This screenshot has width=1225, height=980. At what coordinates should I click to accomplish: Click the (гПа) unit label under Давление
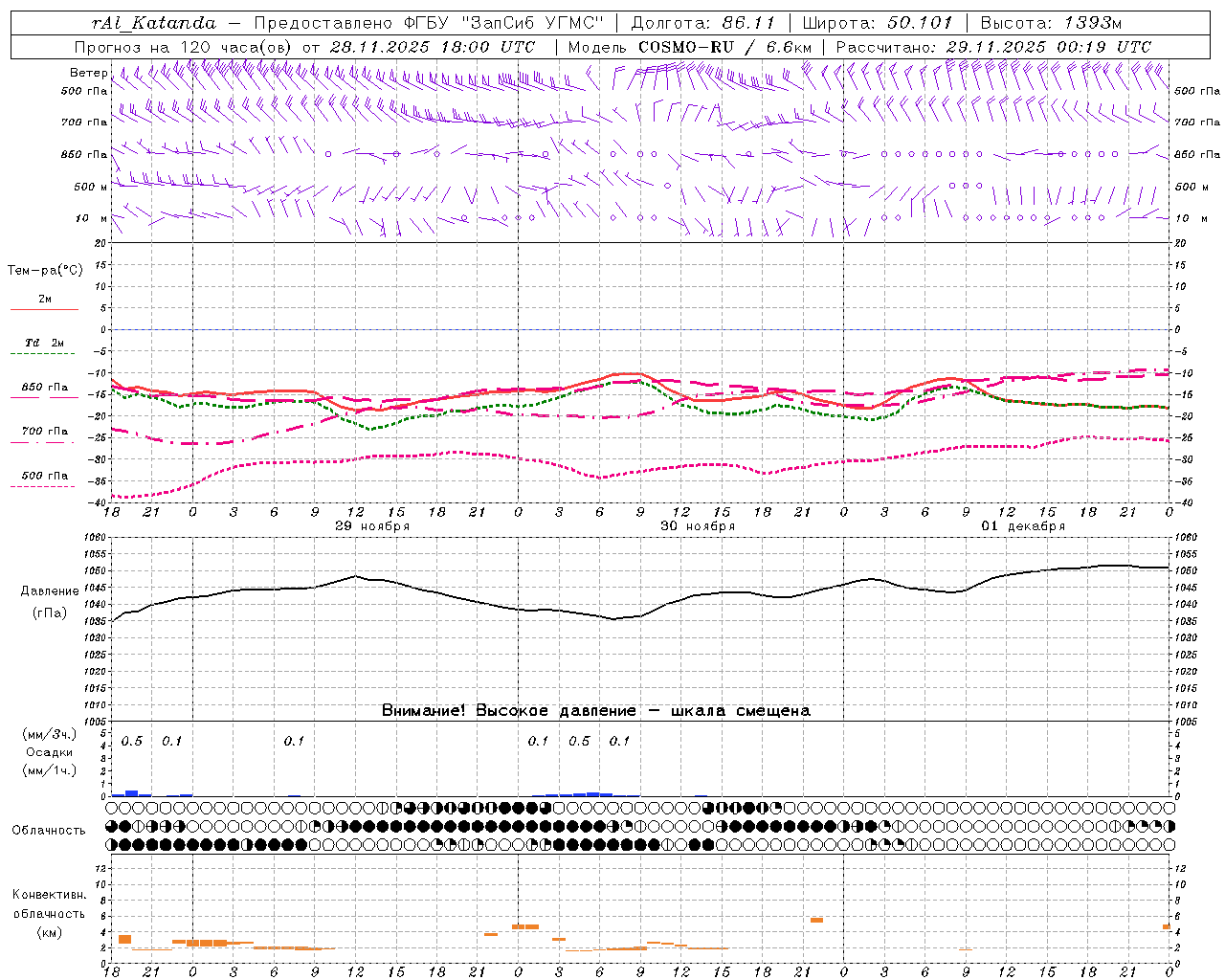50,613
